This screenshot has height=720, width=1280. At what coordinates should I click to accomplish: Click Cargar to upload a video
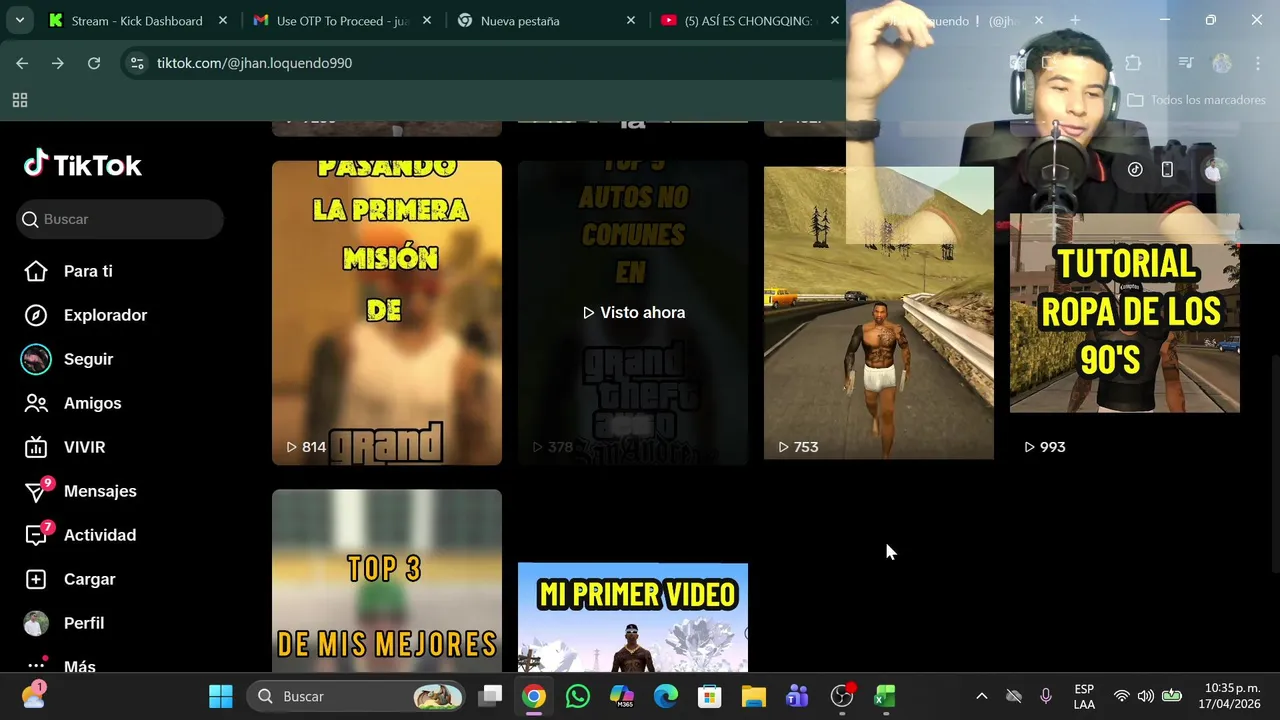[69, 579]
